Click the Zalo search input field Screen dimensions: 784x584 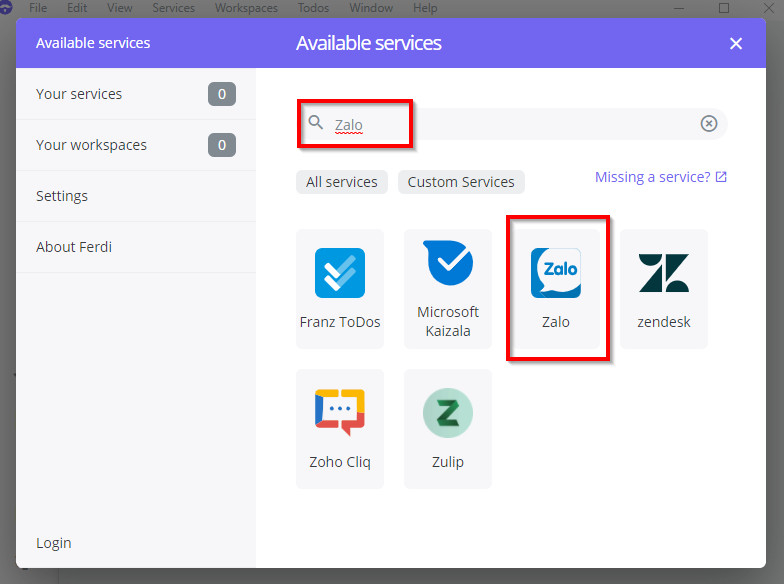[512, 124]
